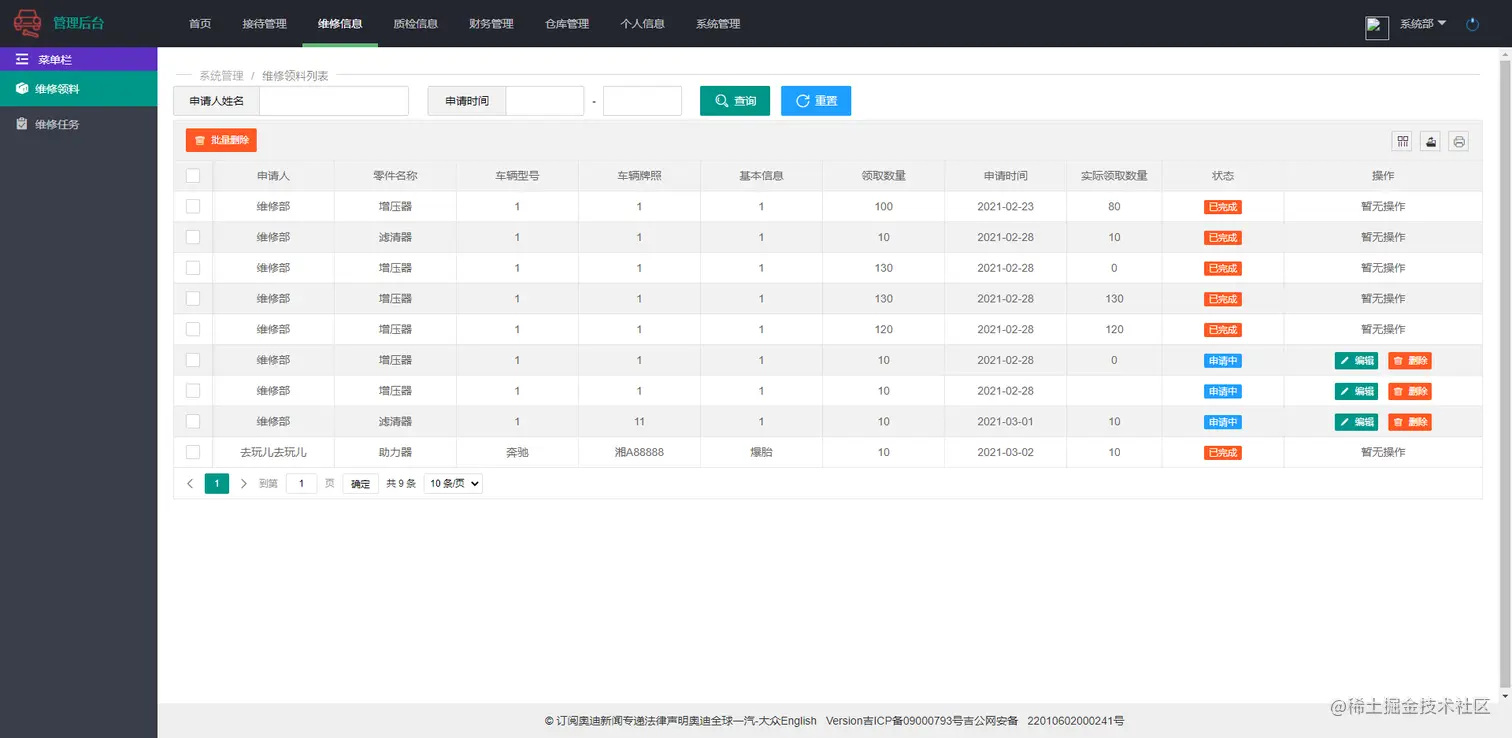
Task: Open the 10 条/页 page size dropdown
Action: coord(452,483)
